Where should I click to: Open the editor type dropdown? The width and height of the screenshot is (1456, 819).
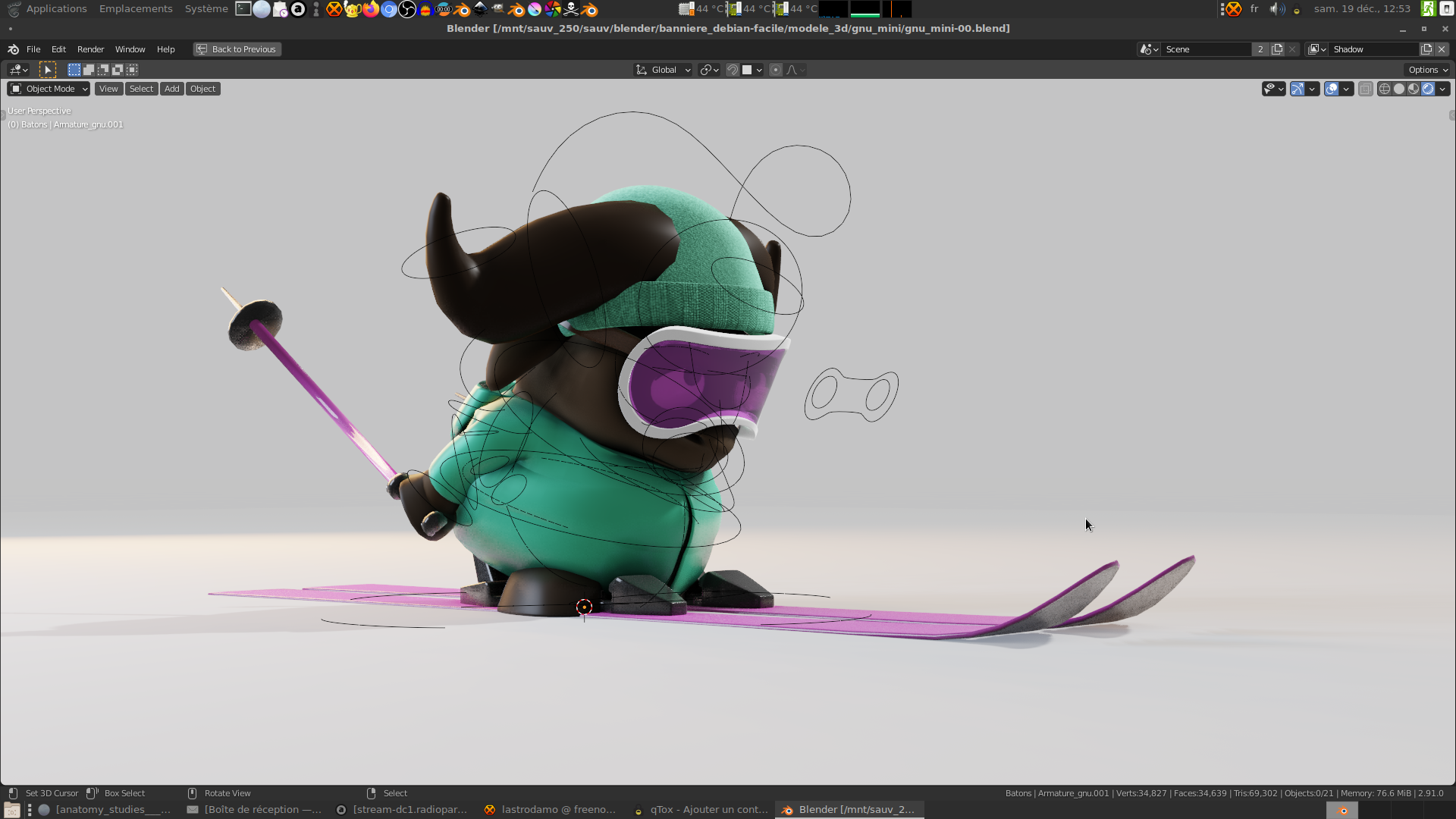[18, 70]
